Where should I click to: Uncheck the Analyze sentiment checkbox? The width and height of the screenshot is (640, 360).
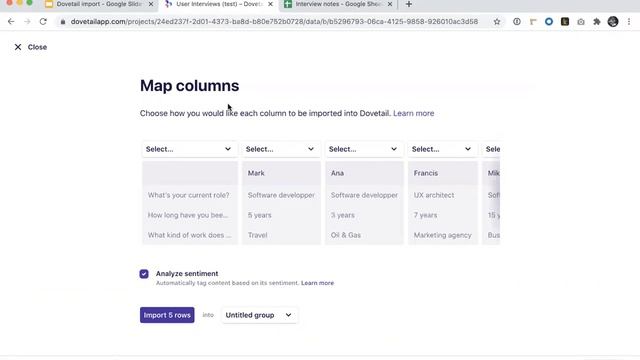[144, 274]
